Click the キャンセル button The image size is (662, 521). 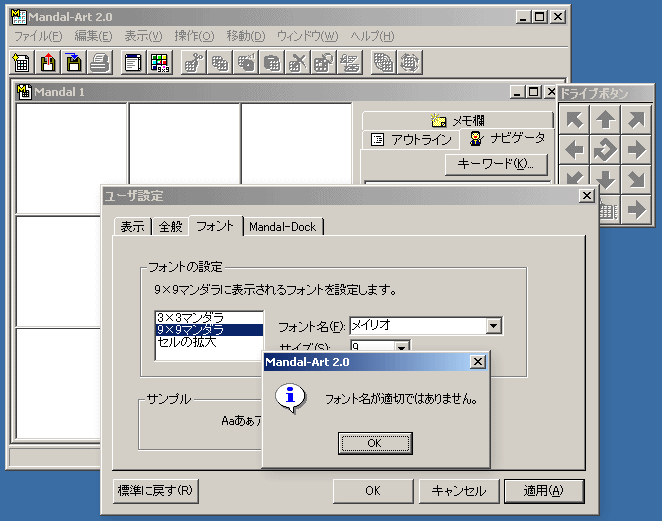point(459,491)
